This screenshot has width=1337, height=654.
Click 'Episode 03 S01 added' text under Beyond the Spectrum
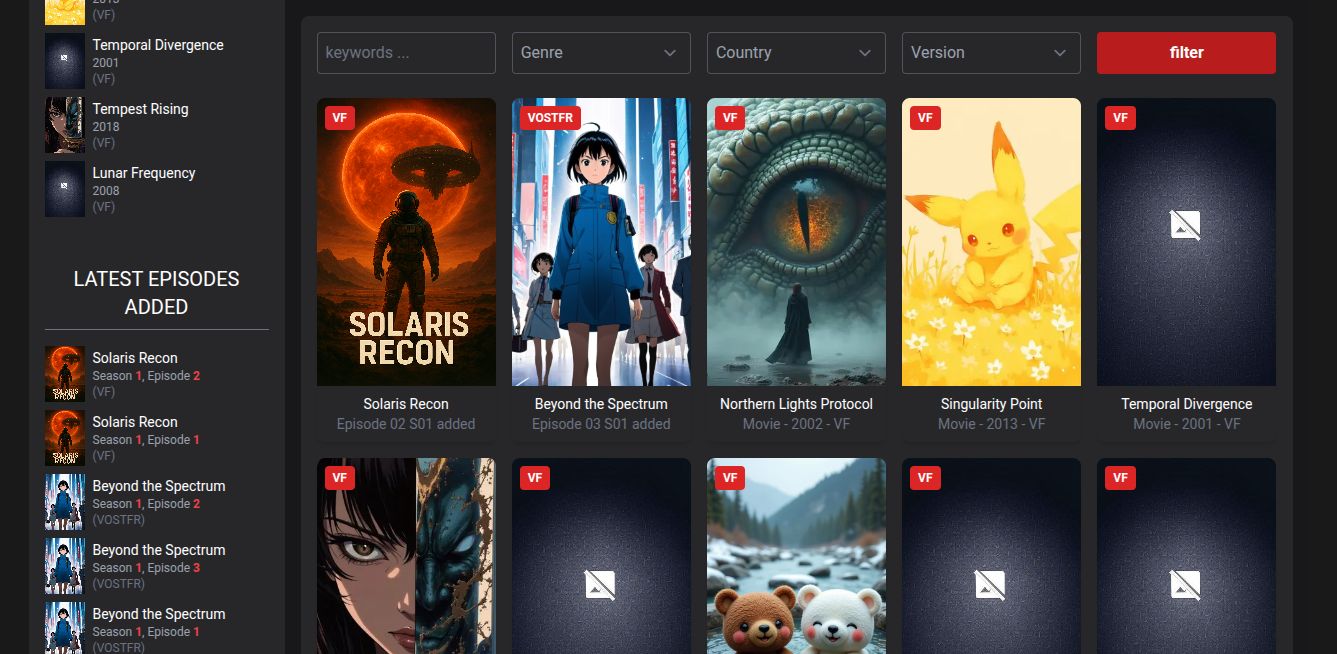601,424
